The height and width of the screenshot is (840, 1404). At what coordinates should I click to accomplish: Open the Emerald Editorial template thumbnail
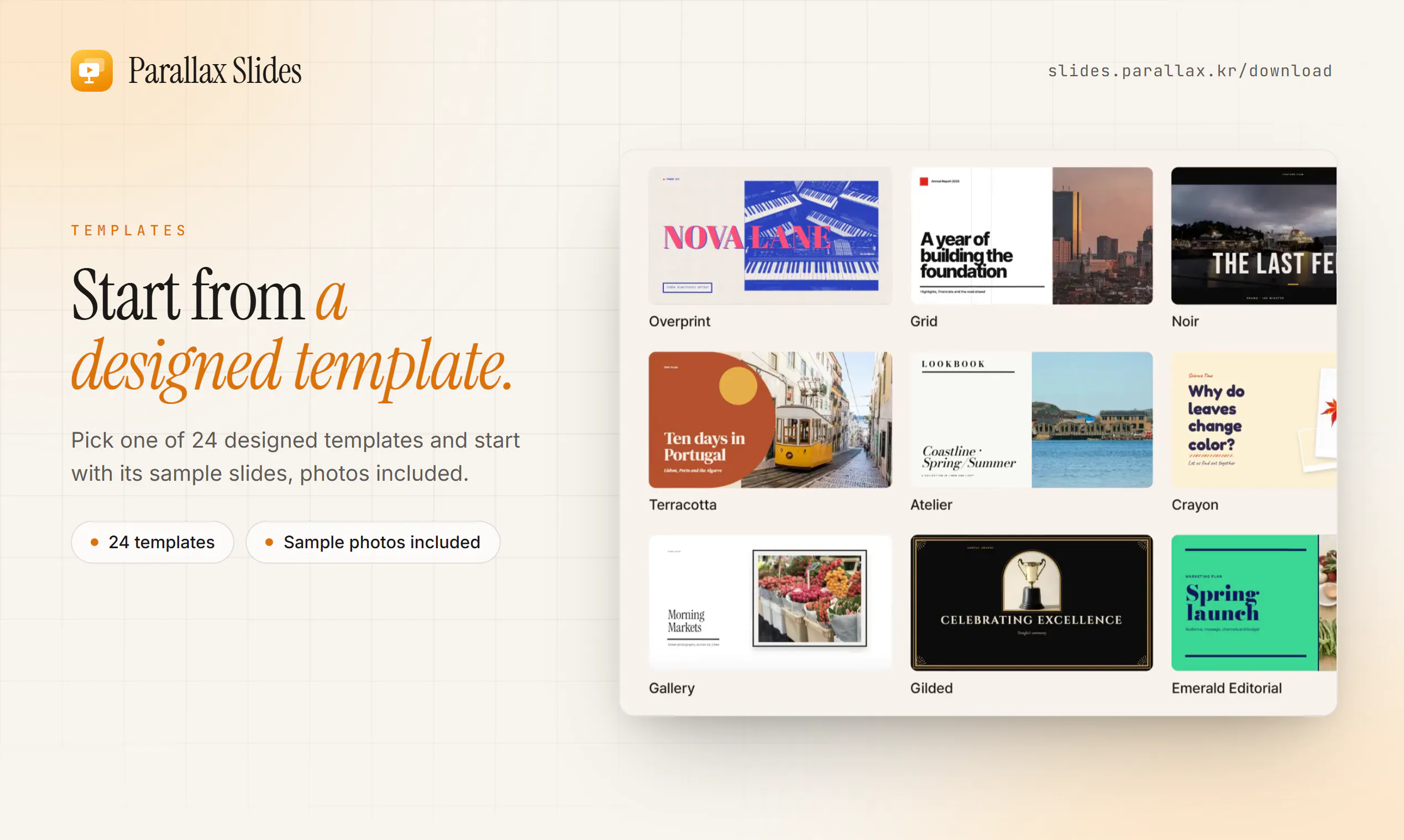click(1254, 603)
